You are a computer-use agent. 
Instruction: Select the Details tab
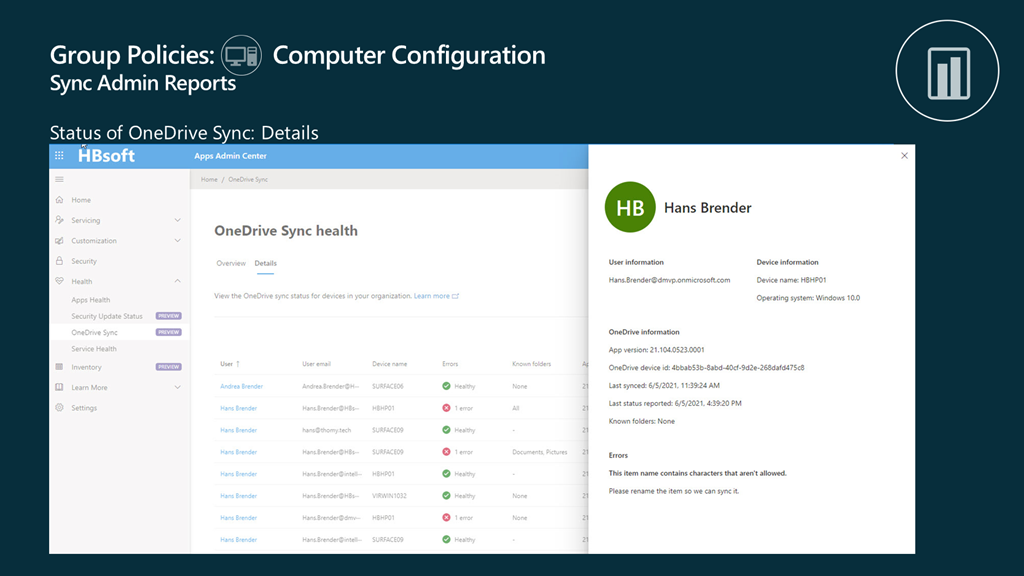coord(265,263)
